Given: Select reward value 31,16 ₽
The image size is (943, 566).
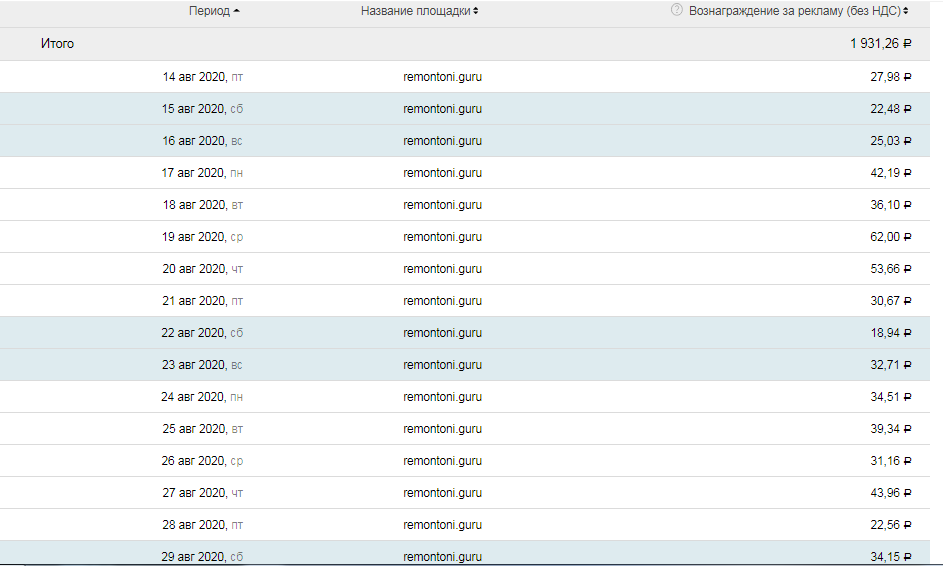Looking at the screenshot, I should pos(891,460).
